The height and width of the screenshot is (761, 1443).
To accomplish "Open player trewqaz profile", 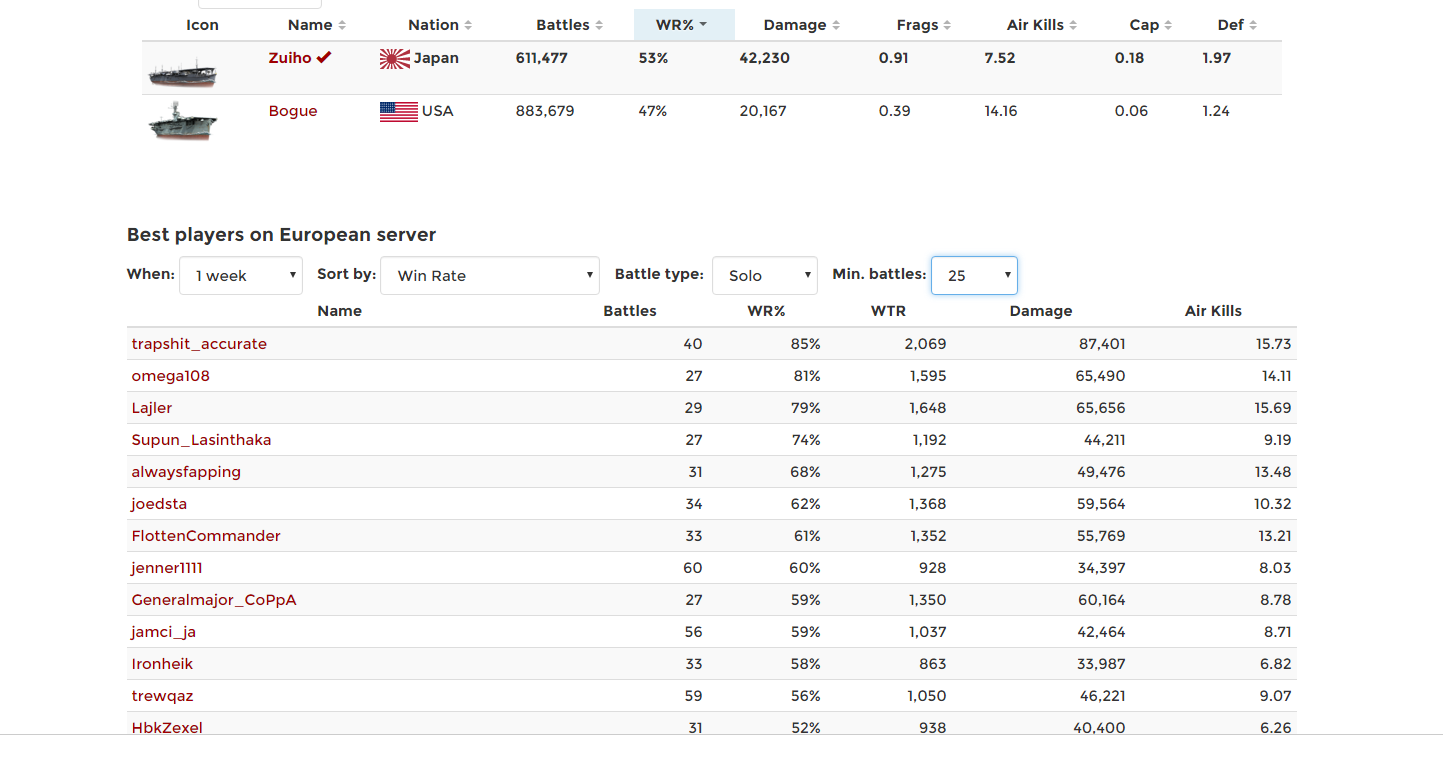I will click(x=163, y=696).
